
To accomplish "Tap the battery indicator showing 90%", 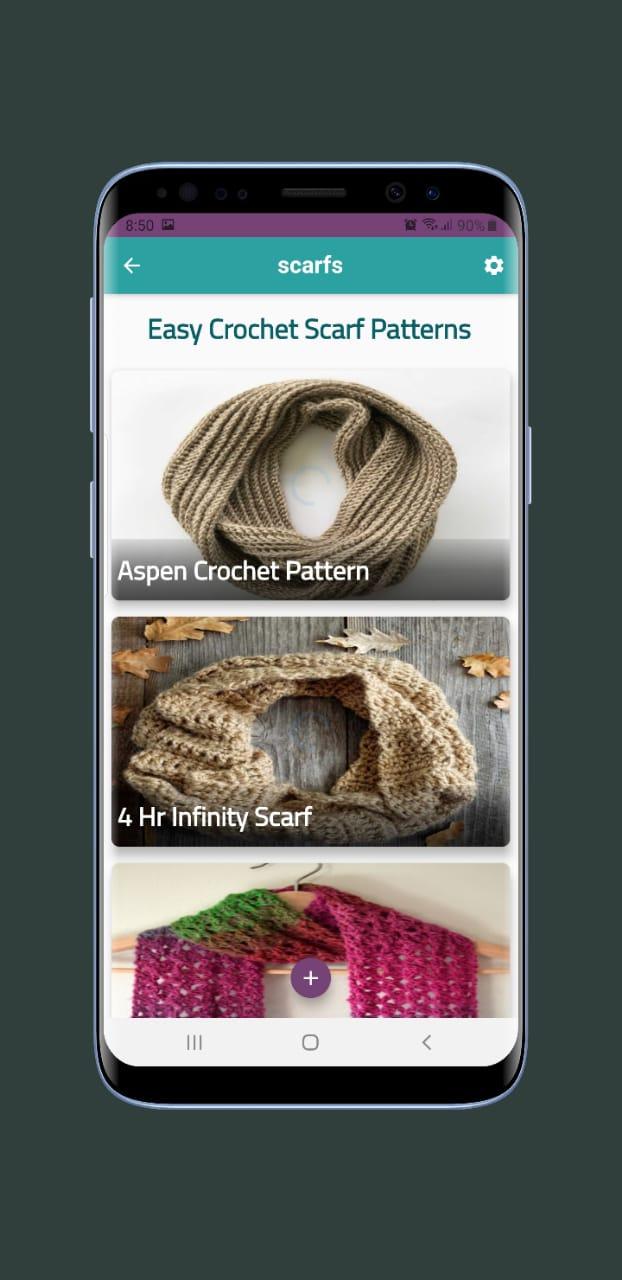I will (x=477, y=225).
